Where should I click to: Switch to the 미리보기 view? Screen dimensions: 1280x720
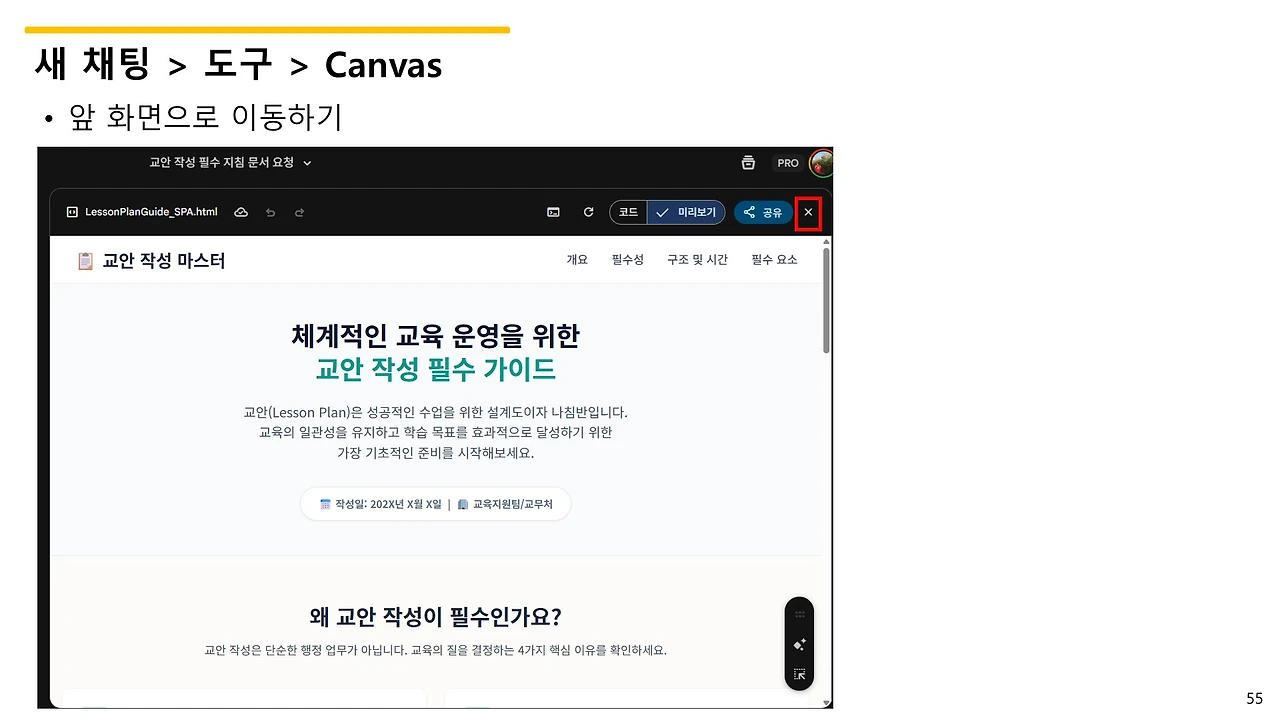686,212
